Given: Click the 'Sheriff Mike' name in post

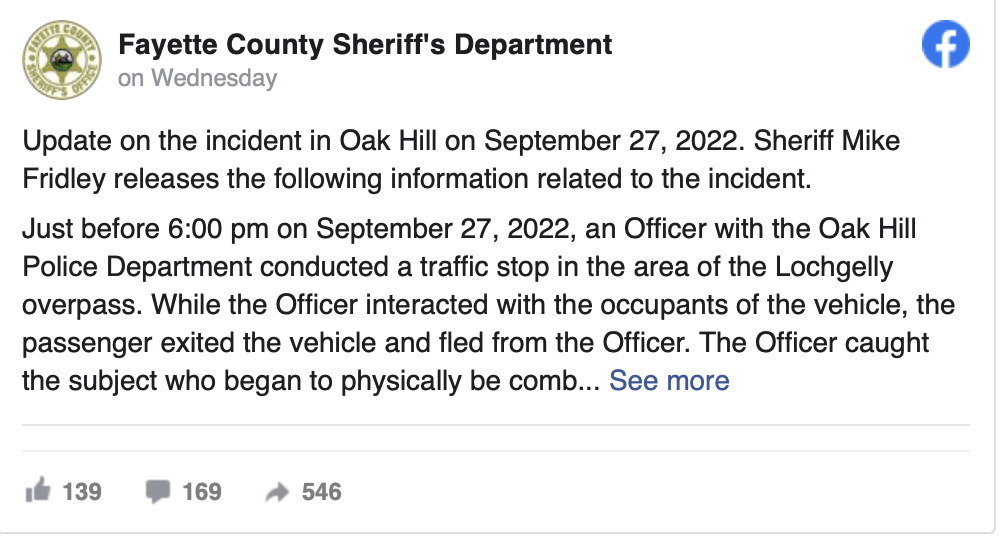Looking at the screenshot, I should coord(826,141).
